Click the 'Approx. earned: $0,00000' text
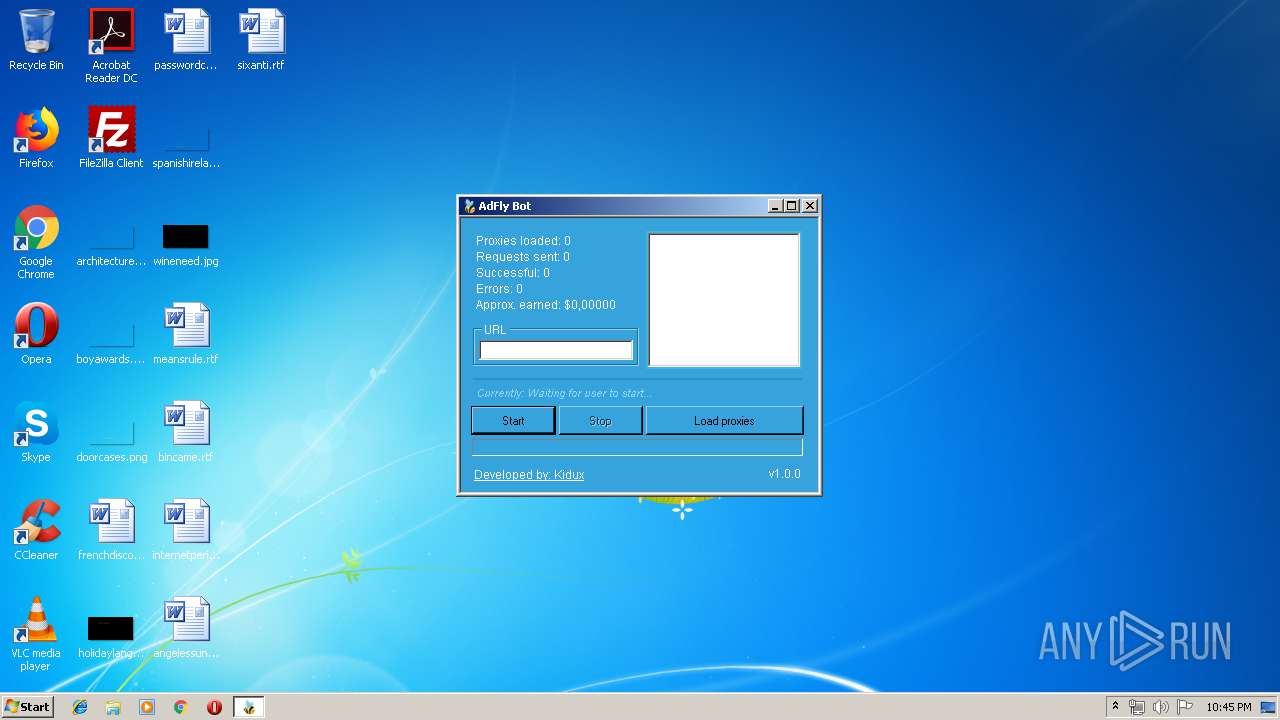1280x720 pixels. [x=546, y=305]
